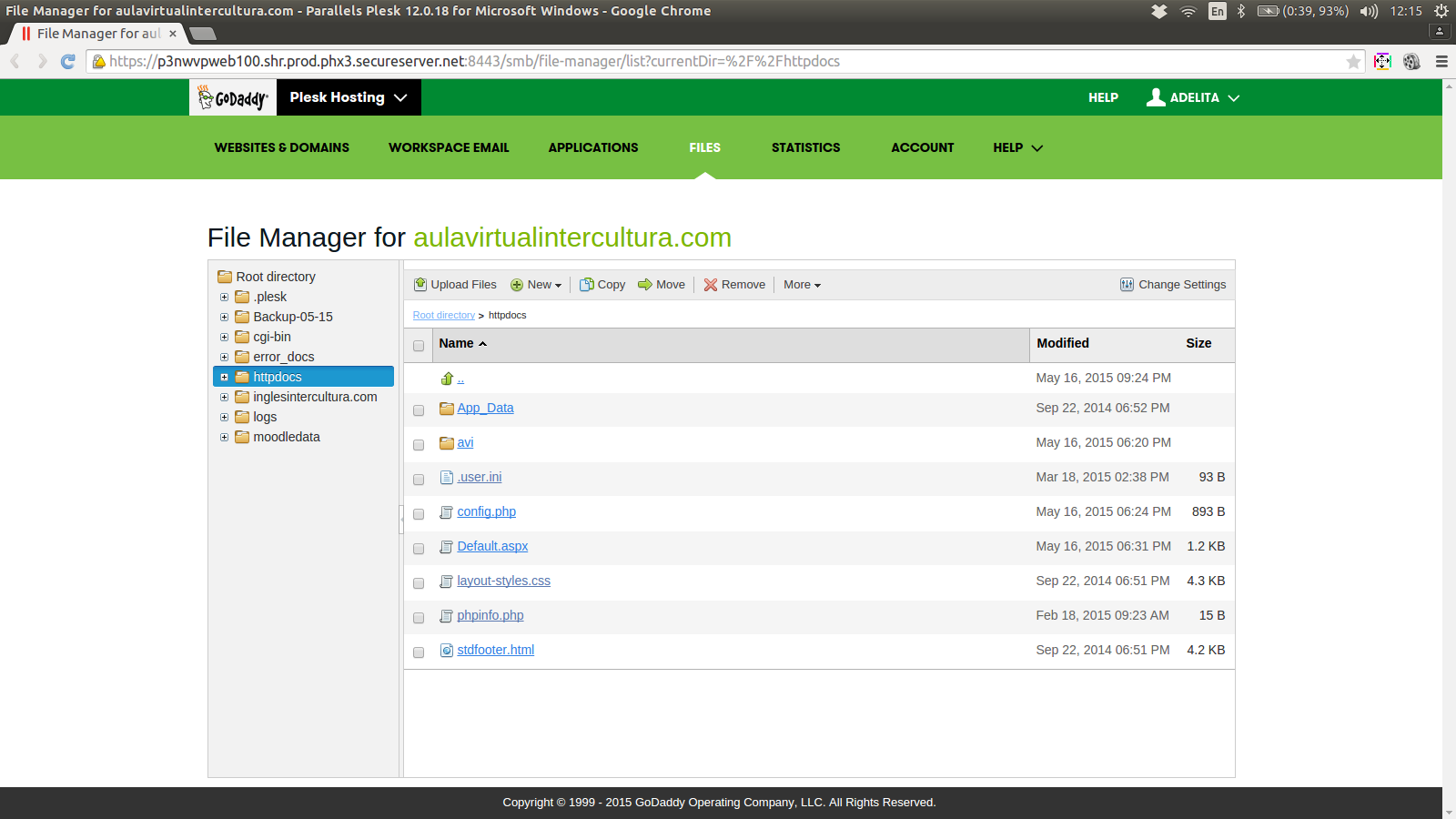Click the up-directory house arrow icon

pyautogui.click(x=447, y=378)
